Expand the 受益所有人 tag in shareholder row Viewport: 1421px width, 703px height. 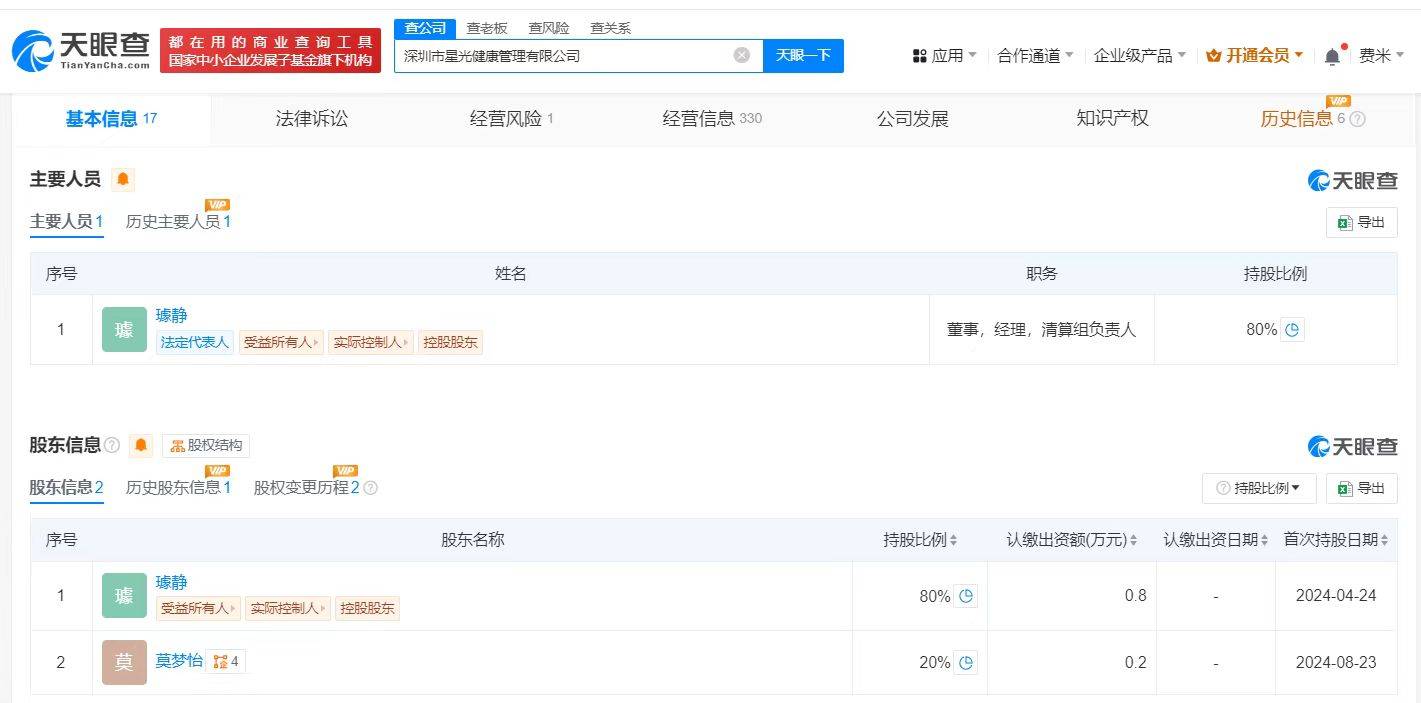(198, 608)
